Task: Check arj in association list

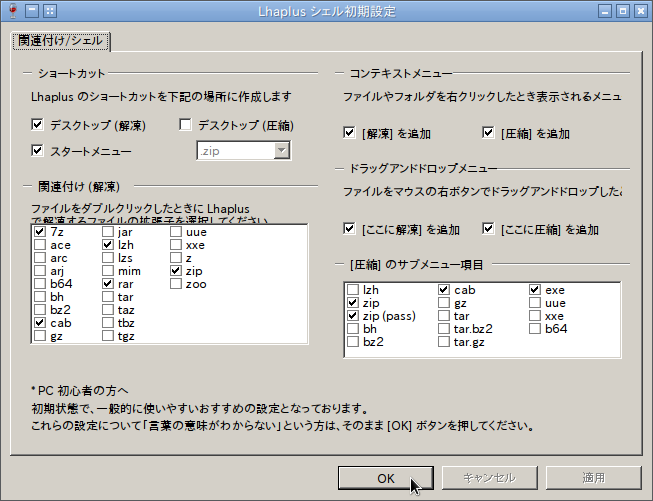Action: (x=40, y=271)
